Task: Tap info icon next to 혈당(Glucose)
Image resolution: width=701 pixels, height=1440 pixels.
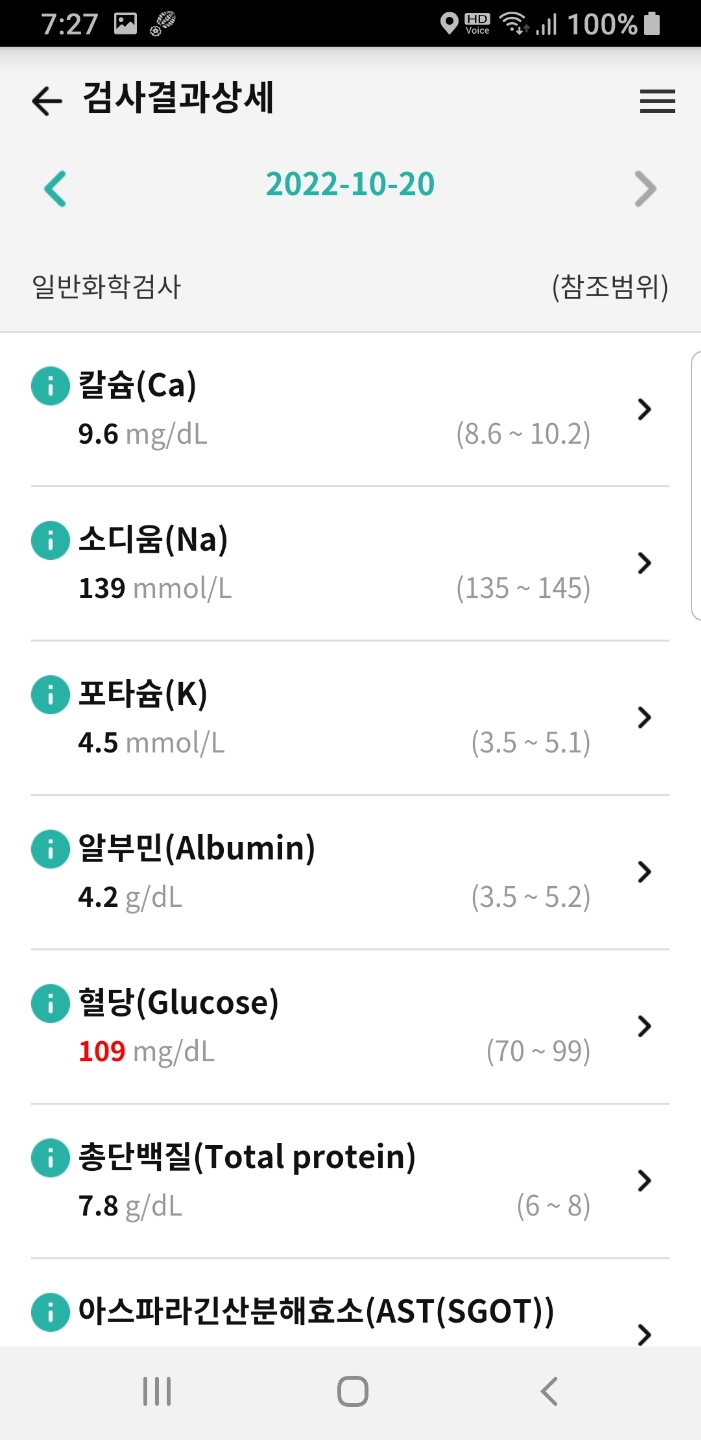Action: click(x=49, y=1004)
